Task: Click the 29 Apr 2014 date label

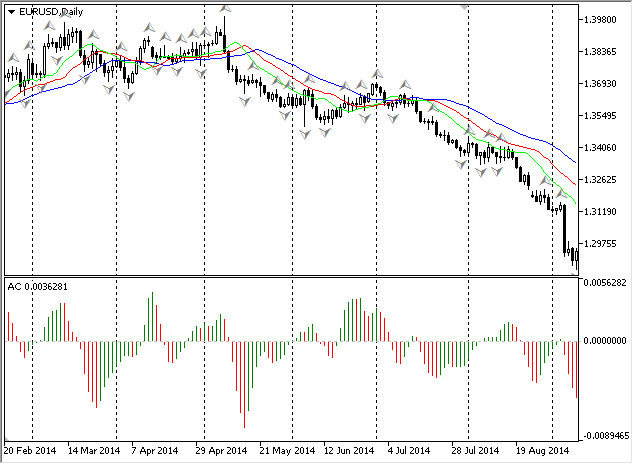Action: 221,451
